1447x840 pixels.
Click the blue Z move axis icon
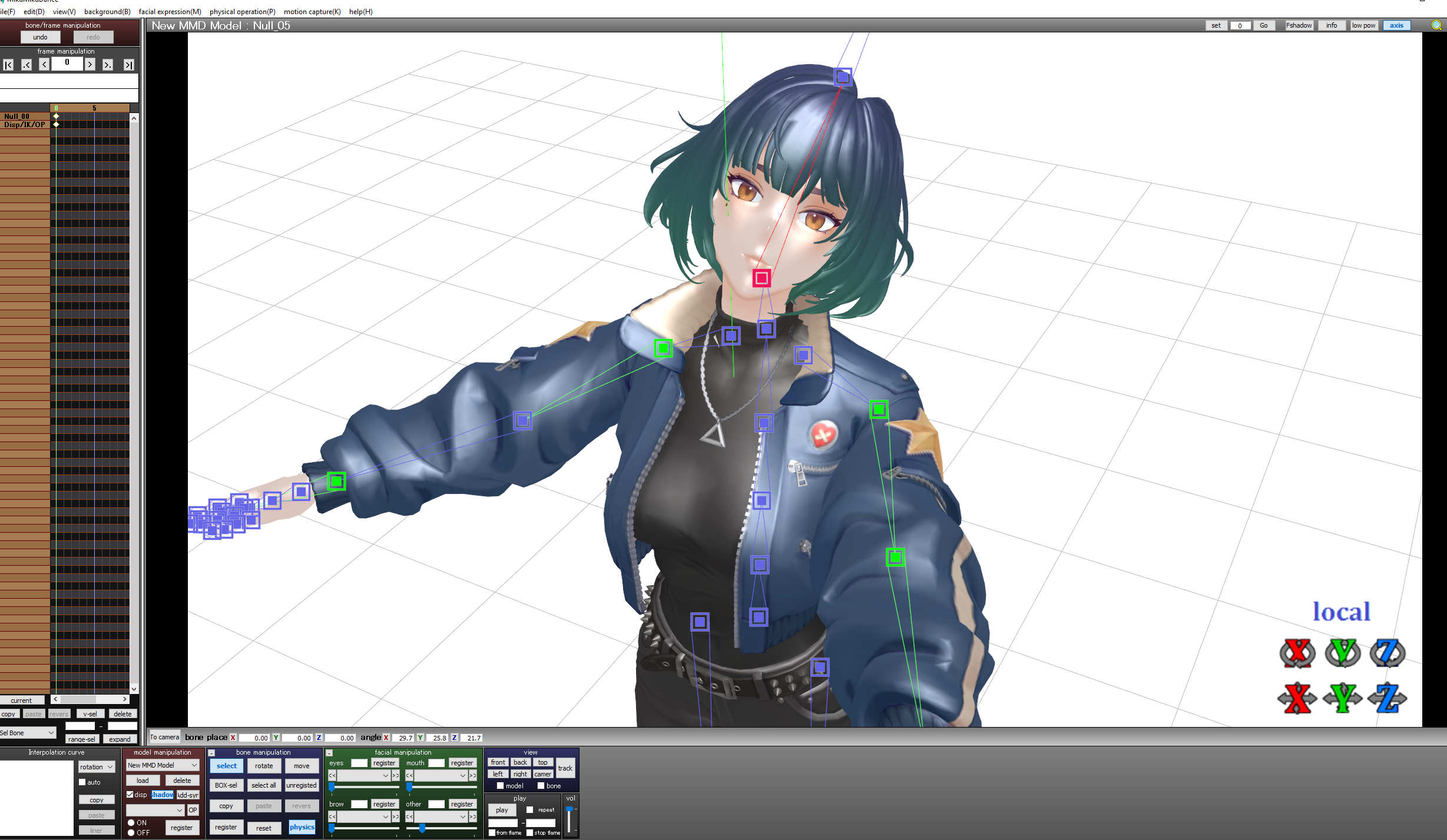[1388, 698]
